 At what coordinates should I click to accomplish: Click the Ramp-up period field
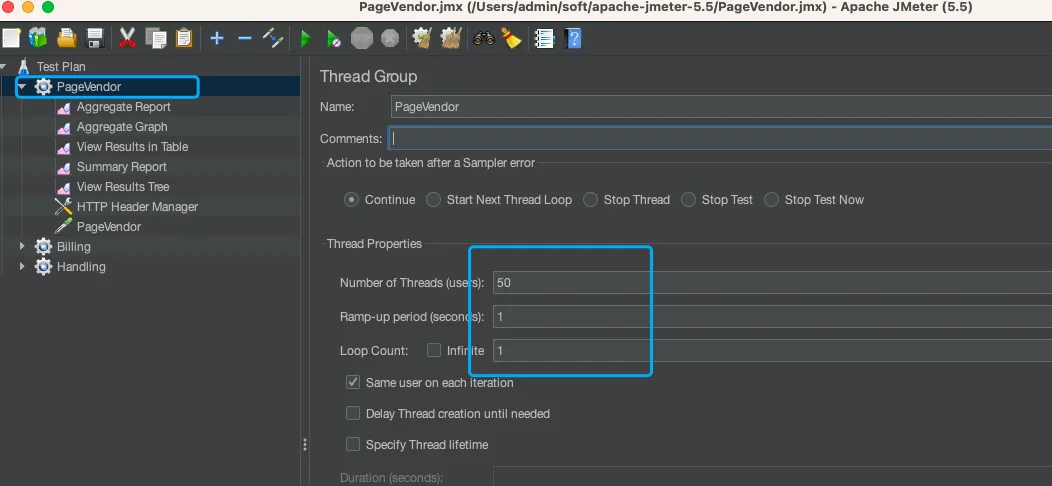(x=772, y=316)
